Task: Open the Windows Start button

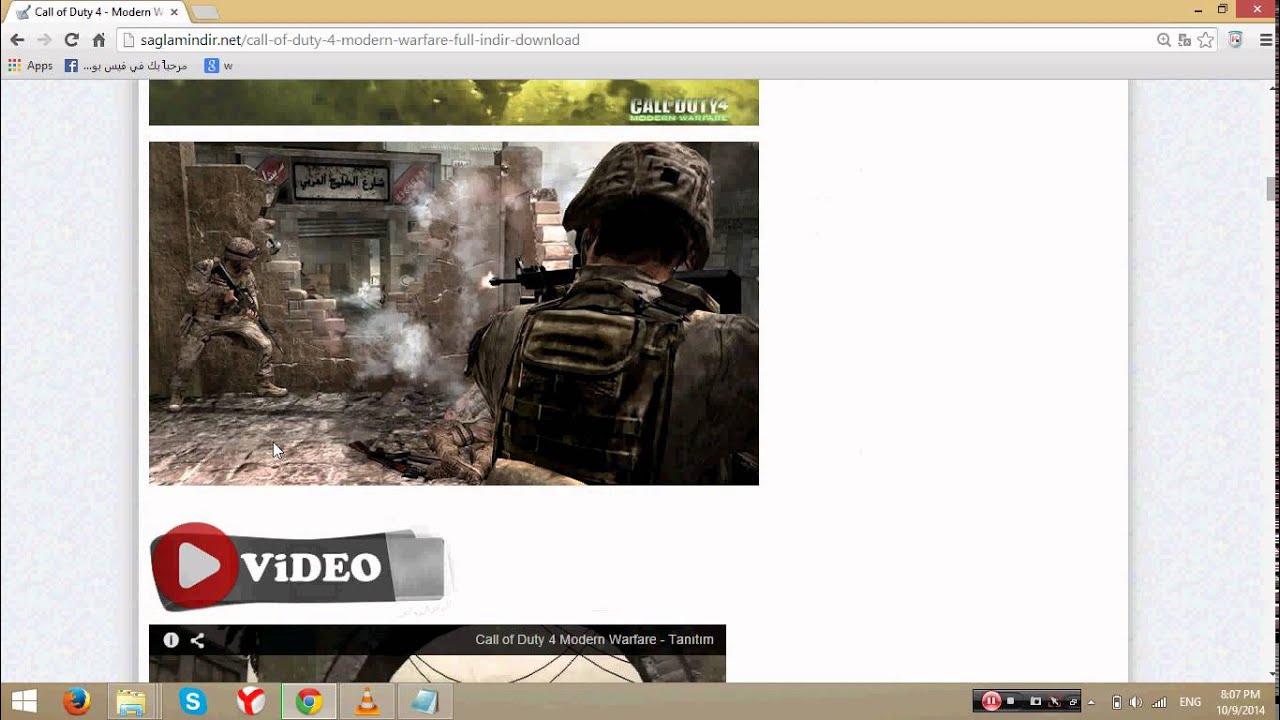Action: [x=24, y=701]
